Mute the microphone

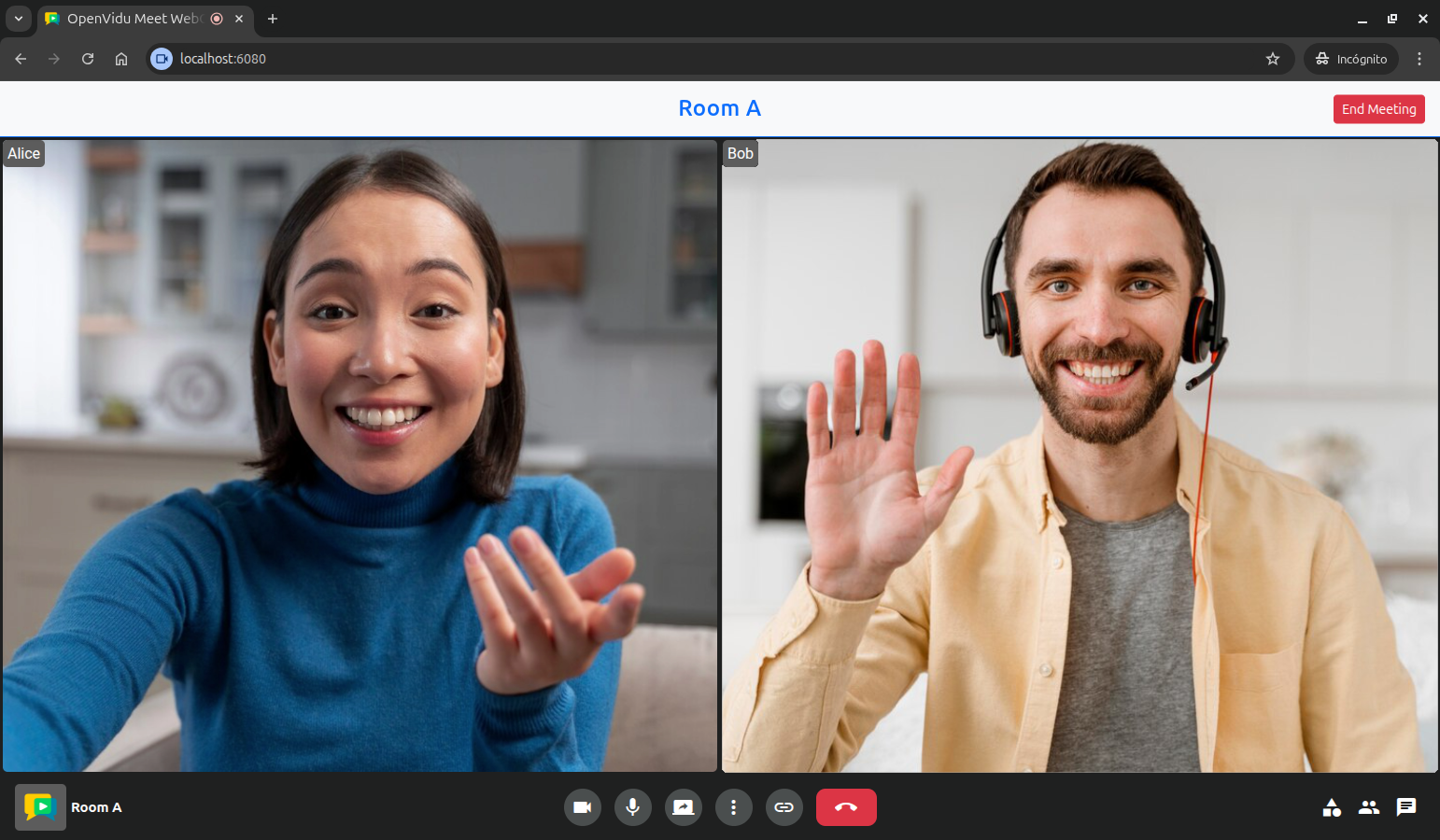point(632,807)
